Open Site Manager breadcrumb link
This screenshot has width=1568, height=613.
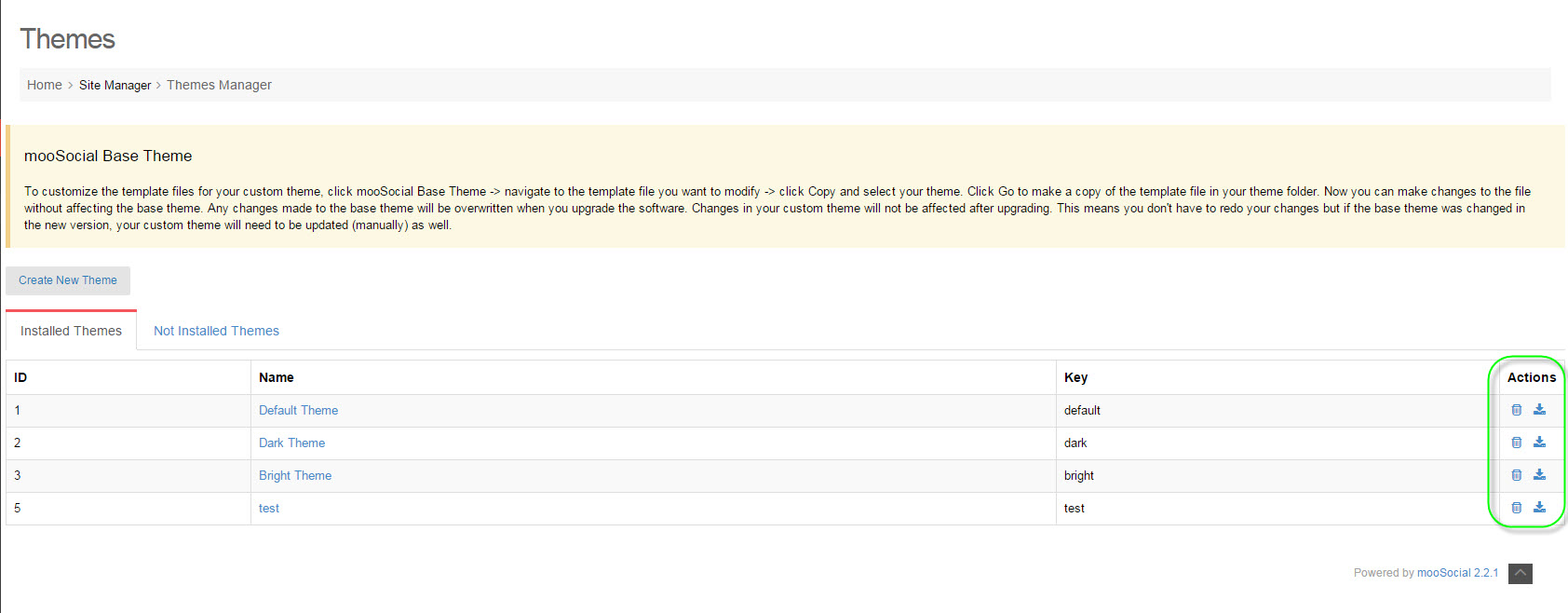click(x=115, y=85)
